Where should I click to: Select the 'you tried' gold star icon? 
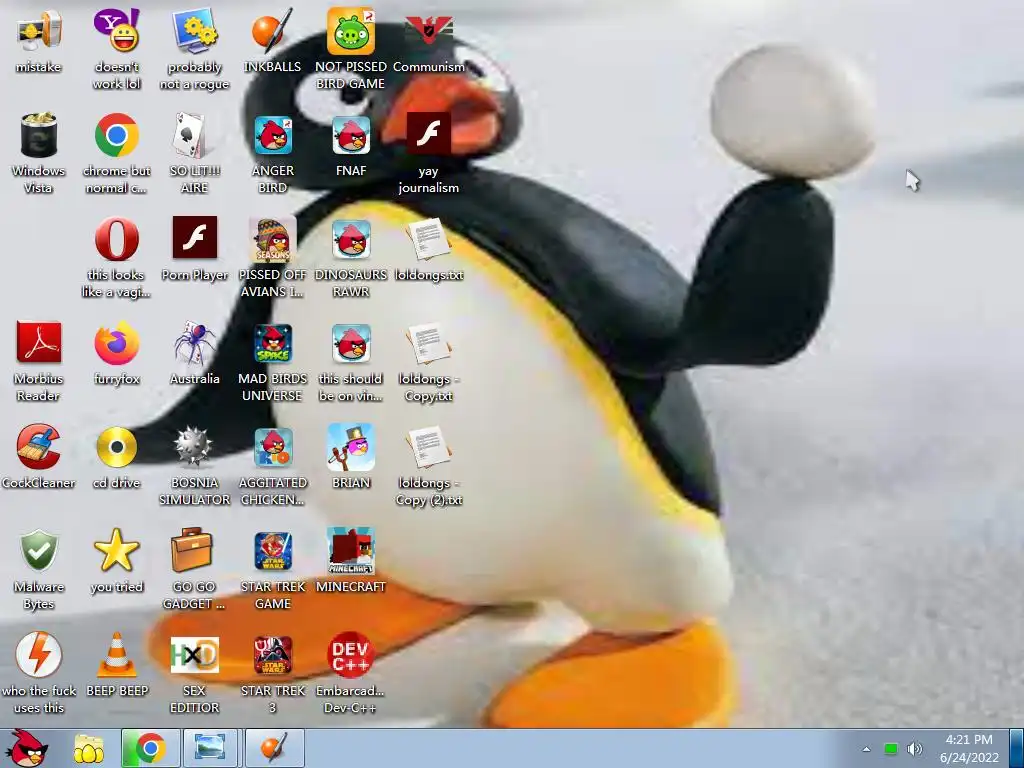pos(116,551)
